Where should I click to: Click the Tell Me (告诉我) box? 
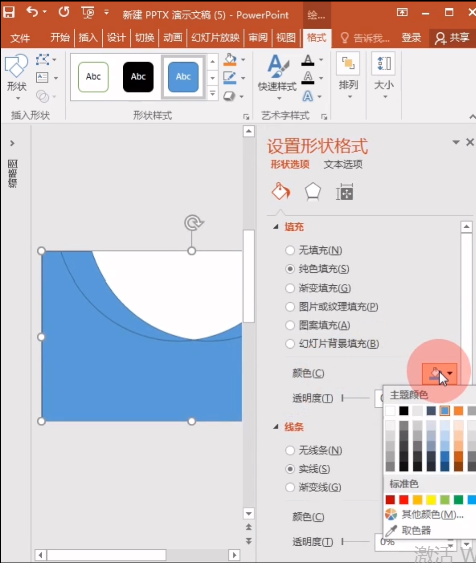pos(365,38)
